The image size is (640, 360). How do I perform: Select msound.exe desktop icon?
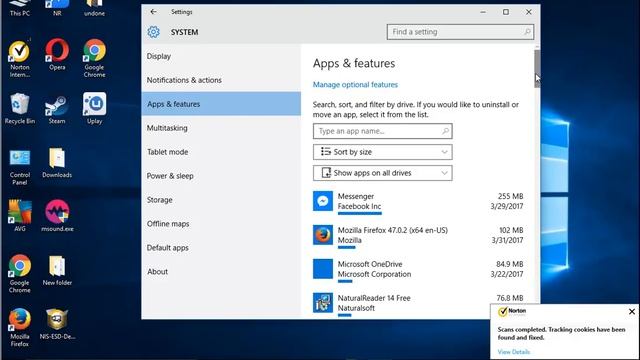(57, 216)
